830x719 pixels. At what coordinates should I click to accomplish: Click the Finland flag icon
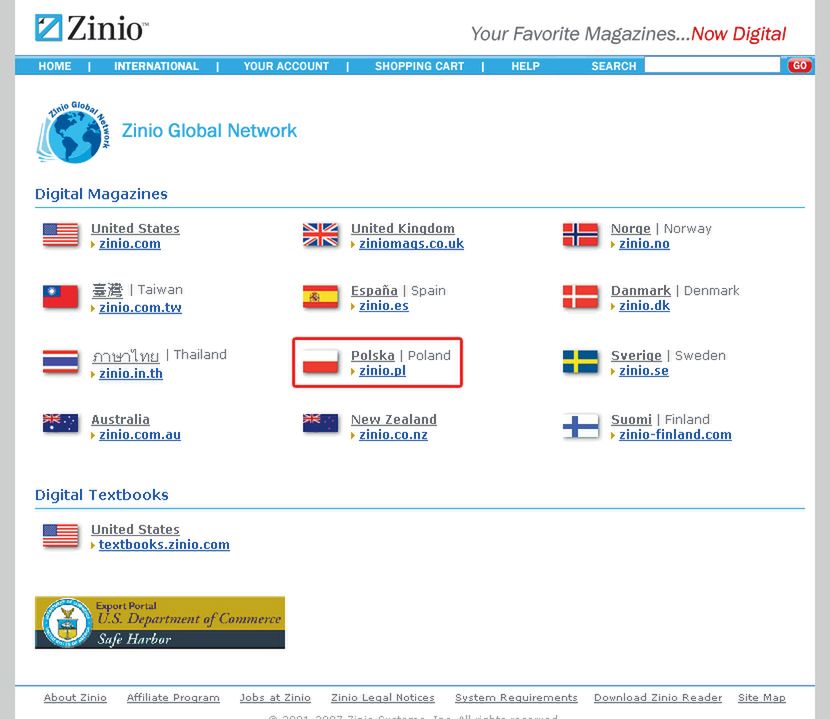point(580,426)
